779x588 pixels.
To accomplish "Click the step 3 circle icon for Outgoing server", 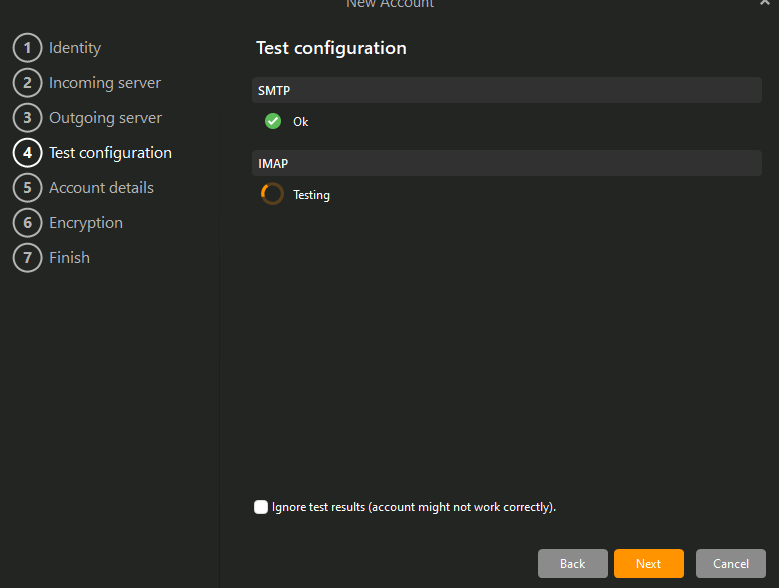I will (x=27, y=118).
